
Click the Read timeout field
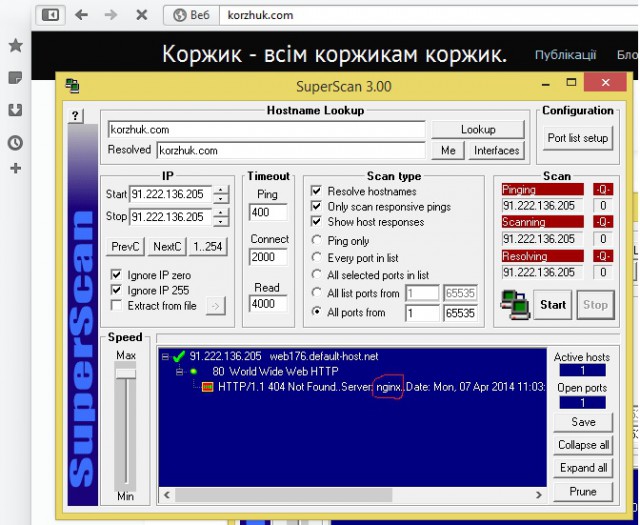(268, 304)
